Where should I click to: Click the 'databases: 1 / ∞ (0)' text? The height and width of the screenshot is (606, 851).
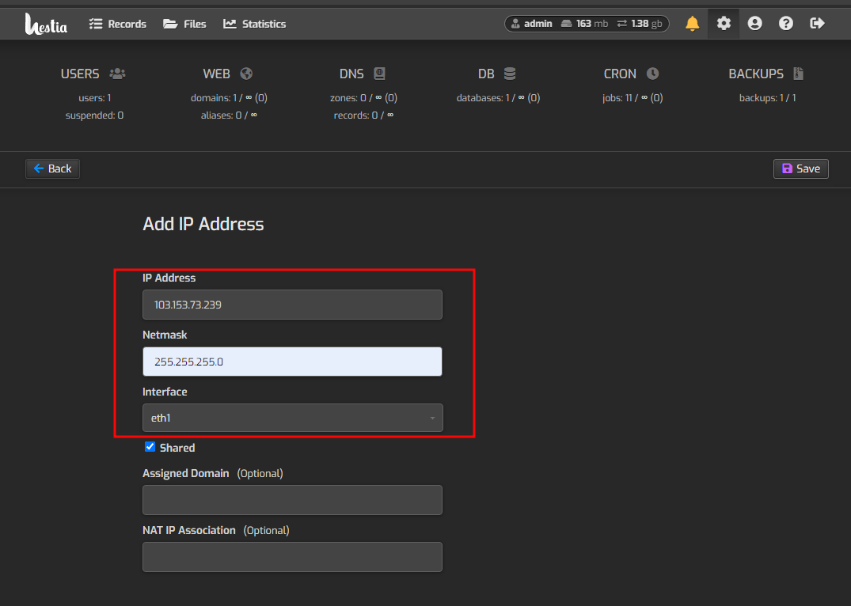498,98
